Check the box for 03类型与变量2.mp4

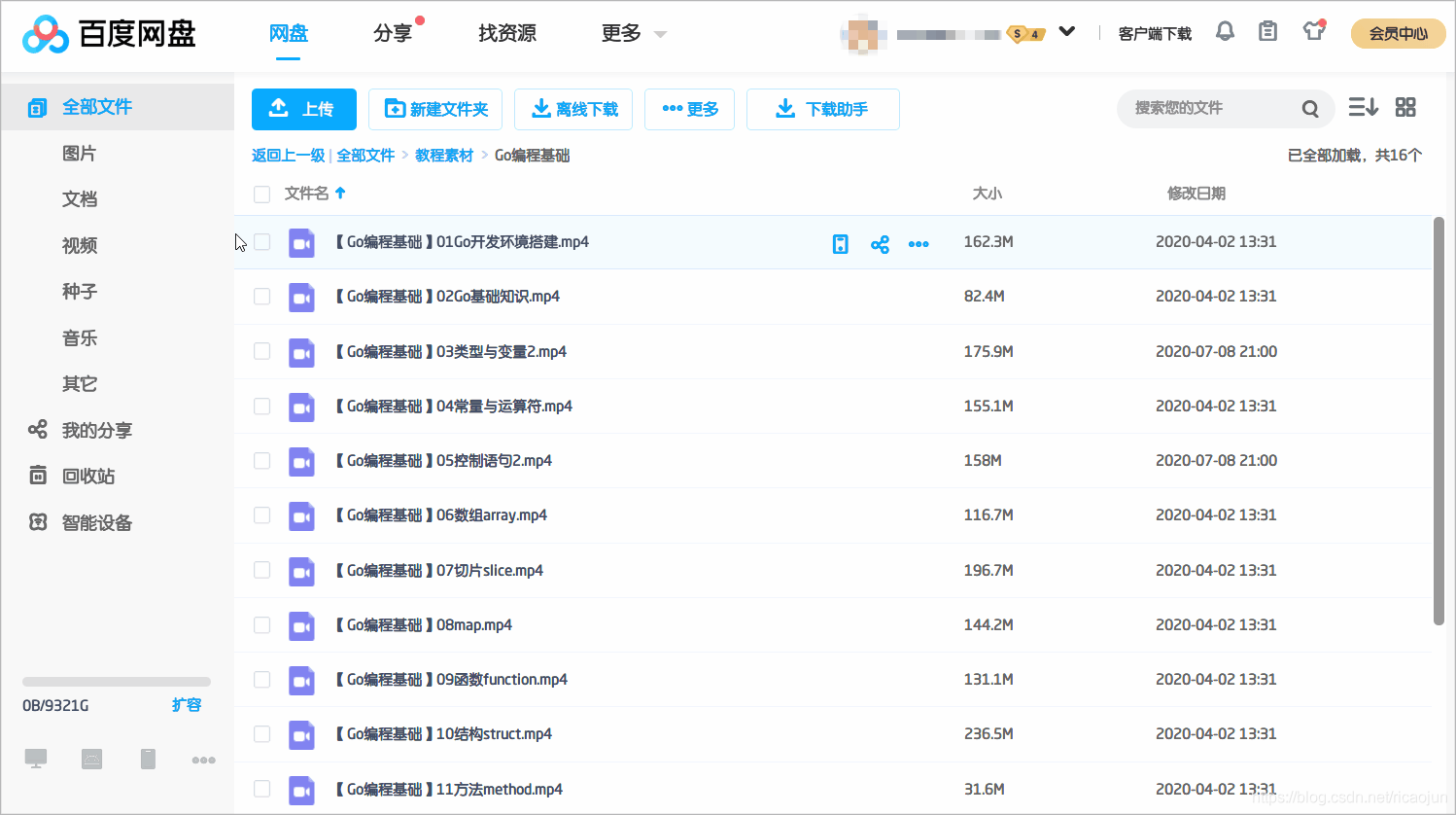261,351
